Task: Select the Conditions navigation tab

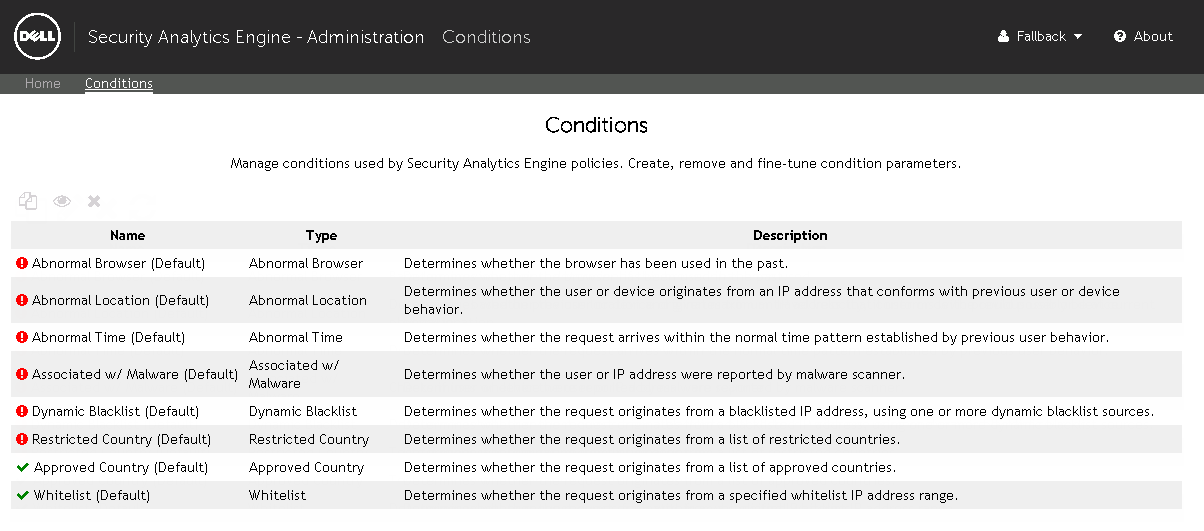Action: point(119,83)
